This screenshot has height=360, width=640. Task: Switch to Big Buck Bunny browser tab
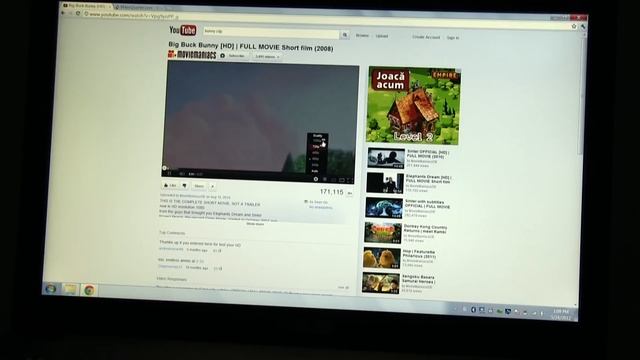point(87,6)
